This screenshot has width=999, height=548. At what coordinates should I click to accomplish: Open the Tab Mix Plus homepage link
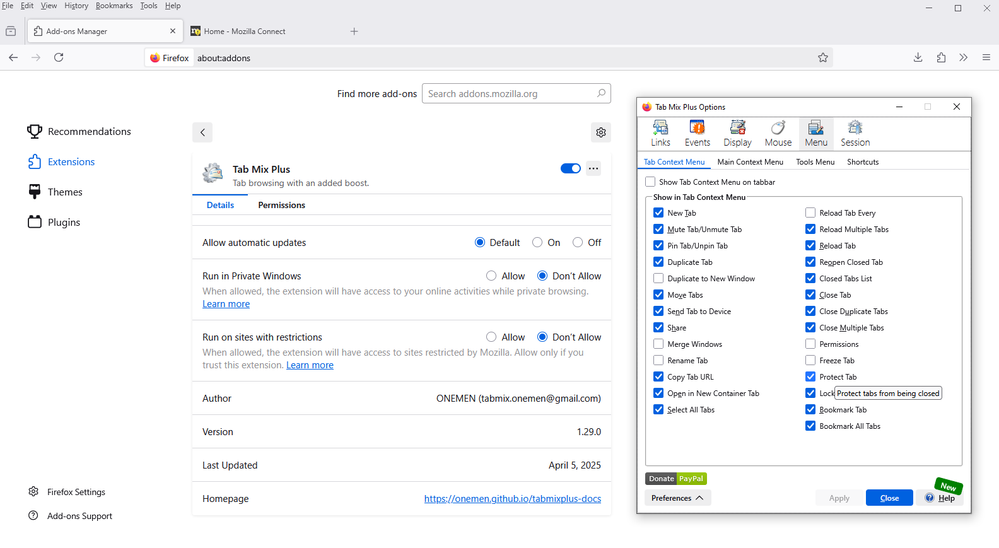coord(512,499)
